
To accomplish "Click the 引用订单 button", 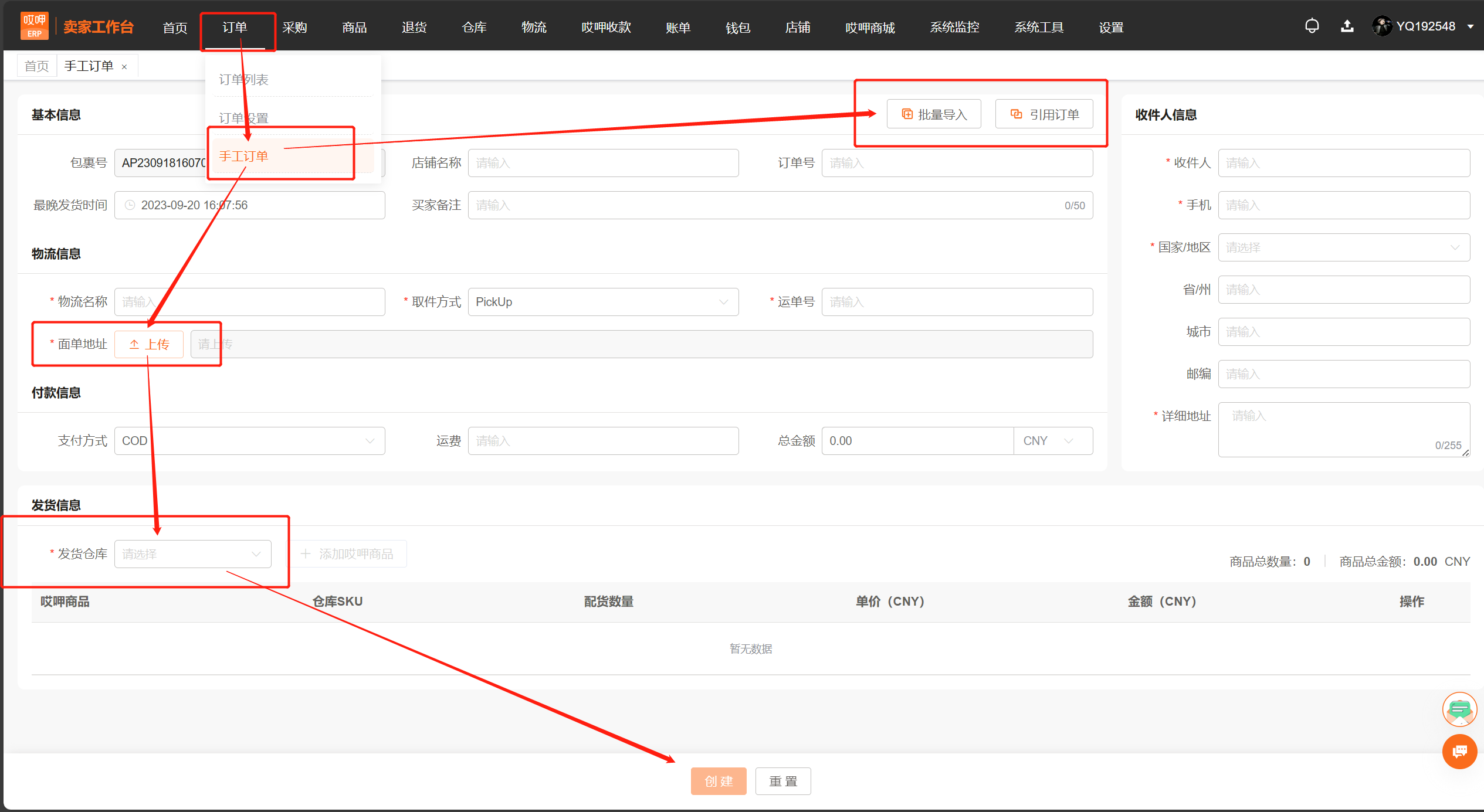I will tap(1044, 114).
